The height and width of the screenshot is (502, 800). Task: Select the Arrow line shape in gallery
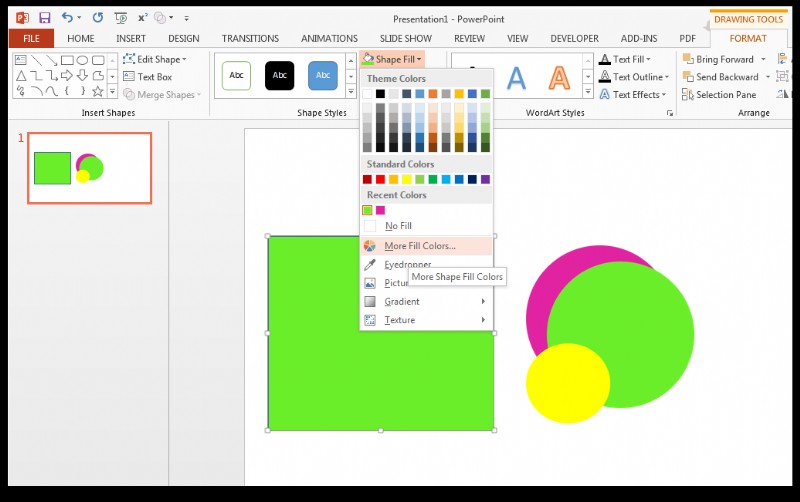click(x=52, y=60)
